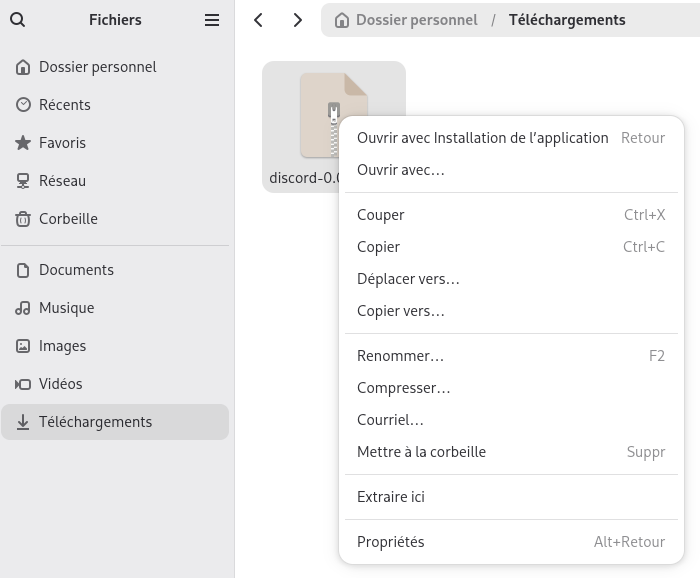
Task: Go back with the left arrow
Action: [259, 20]
